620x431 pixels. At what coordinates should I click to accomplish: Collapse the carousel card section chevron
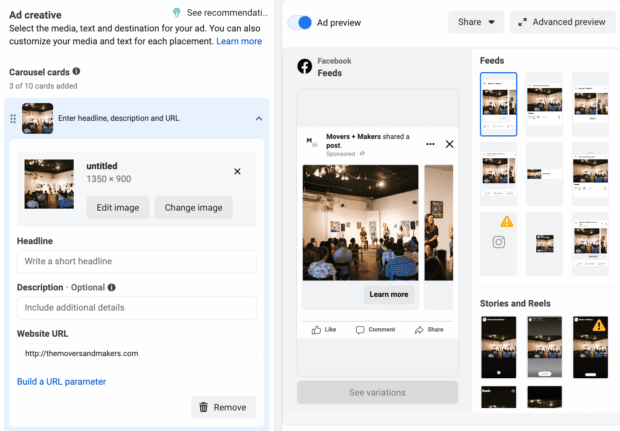259,119
